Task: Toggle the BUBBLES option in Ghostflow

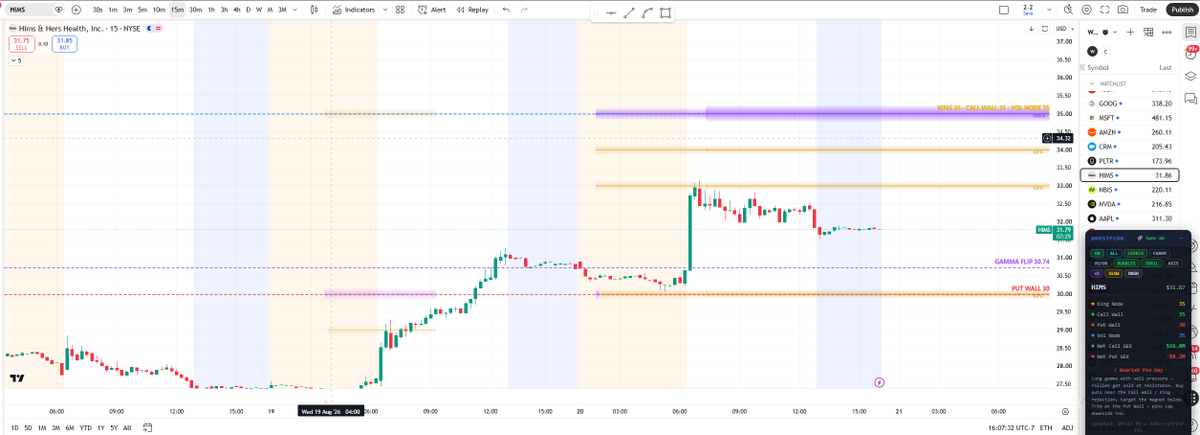Action: [1128, 263]
